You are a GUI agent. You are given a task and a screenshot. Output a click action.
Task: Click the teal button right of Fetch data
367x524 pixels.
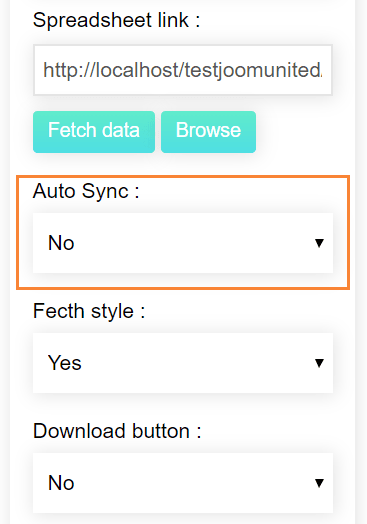click(x=209, y=132)
